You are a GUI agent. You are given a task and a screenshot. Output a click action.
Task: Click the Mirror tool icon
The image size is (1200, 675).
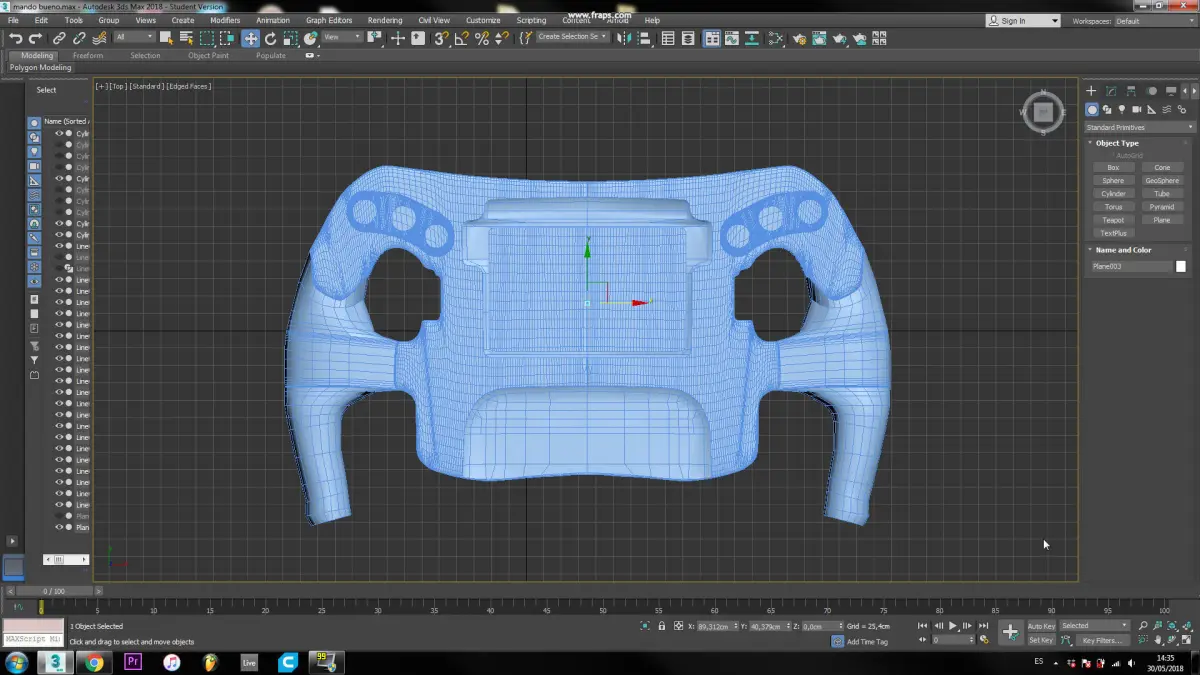click(624, 38)
